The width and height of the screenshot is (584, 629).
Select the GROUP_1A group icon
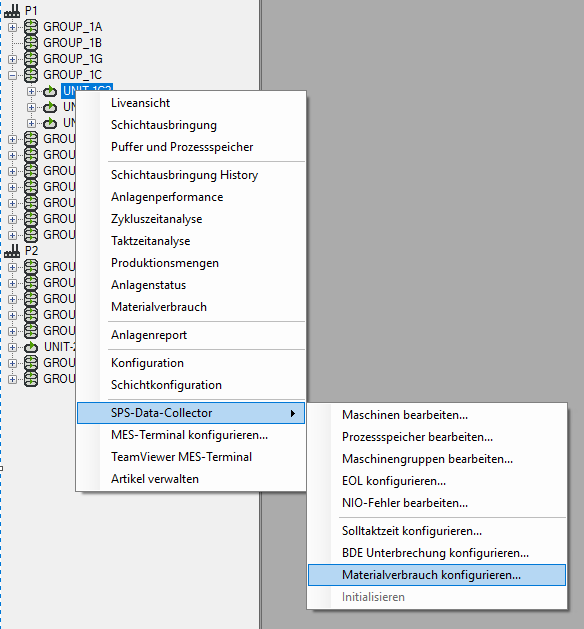tap(31, 27)
